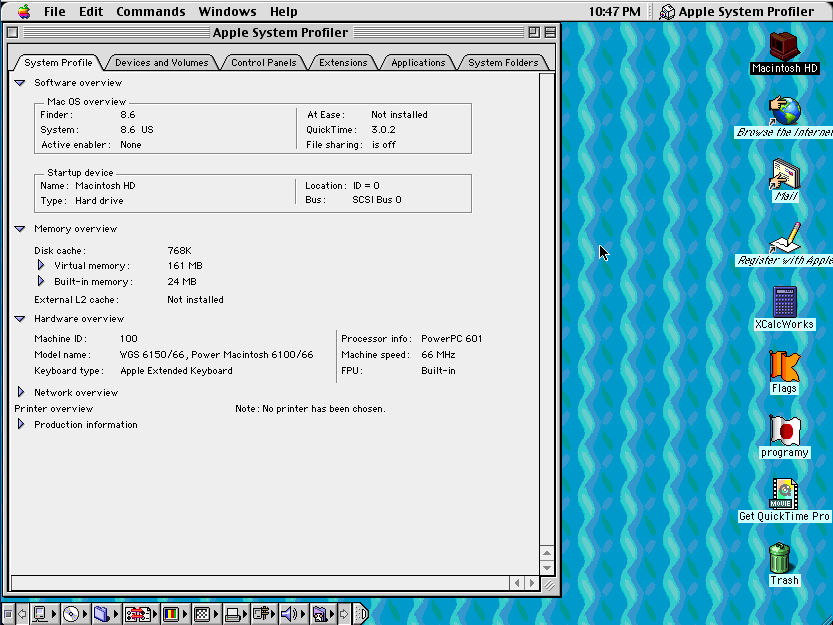The image size is (833, 625).
Task: Click the 'PowerPC 601' processor info value
Action: pyautogui.click(x=452, y=339)
